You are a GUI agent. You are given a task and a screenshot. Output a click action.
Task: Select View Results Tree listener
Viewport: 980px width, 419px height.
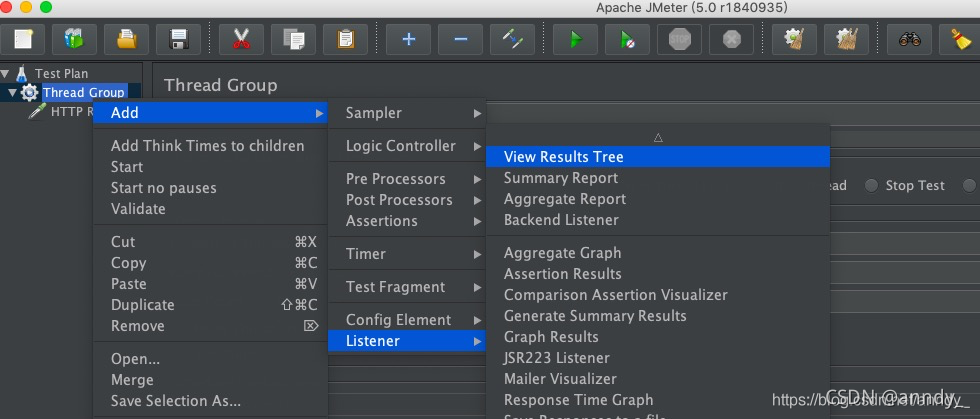(x=658, y=157)
